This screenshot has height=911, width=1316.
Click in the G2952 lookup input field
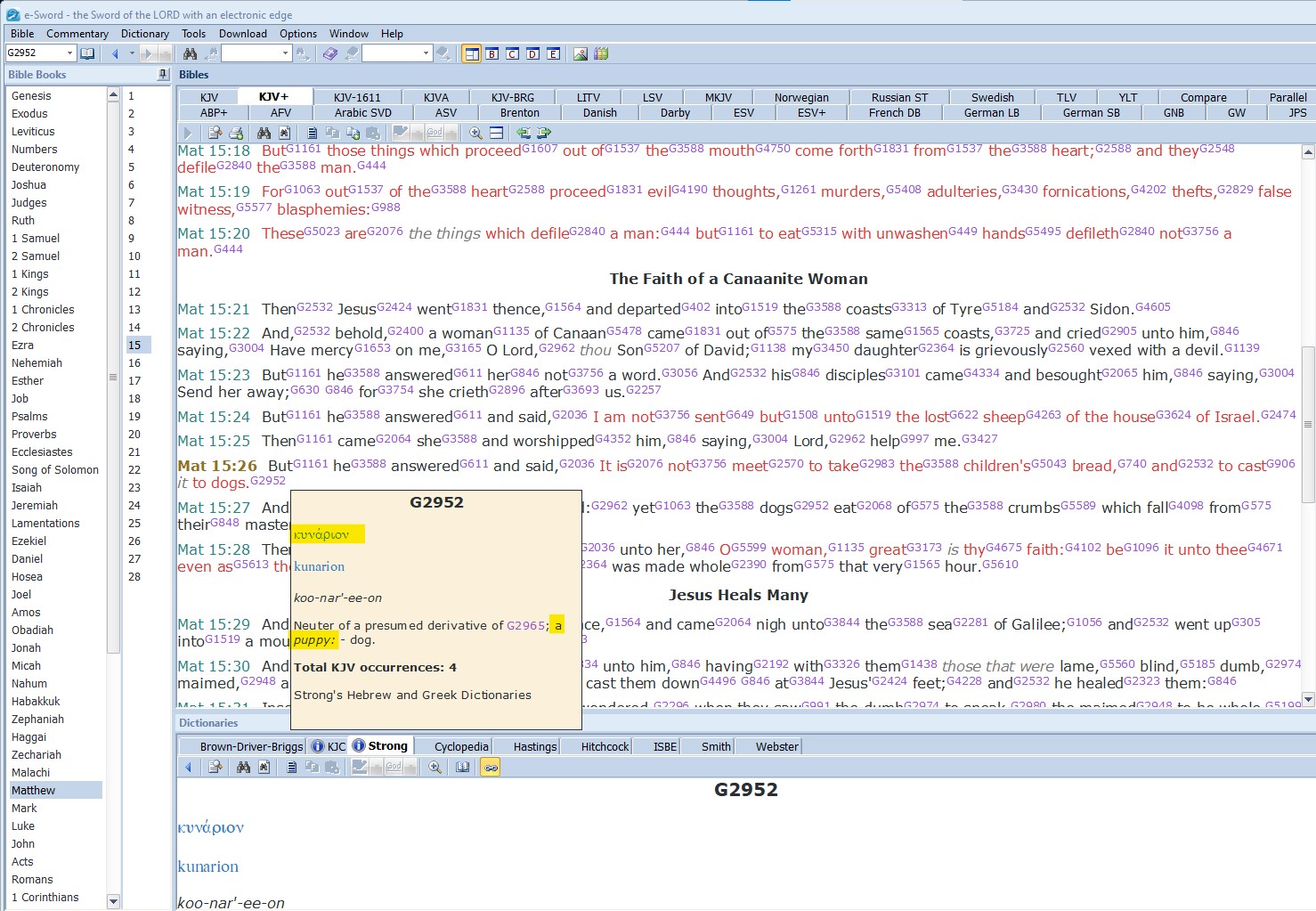tap(35, 53)
